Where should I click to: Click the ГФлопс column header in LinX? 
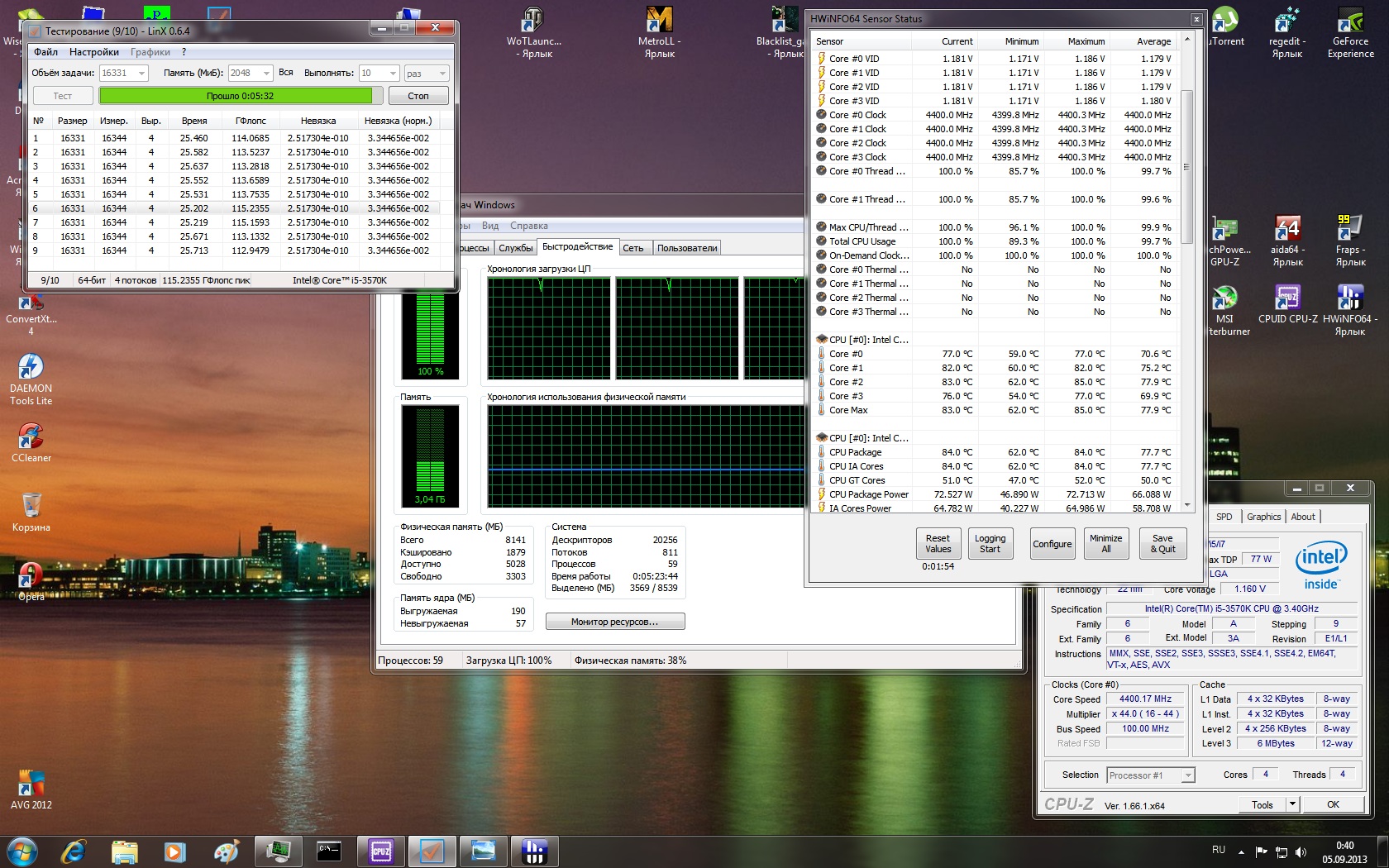pos(251,121)
